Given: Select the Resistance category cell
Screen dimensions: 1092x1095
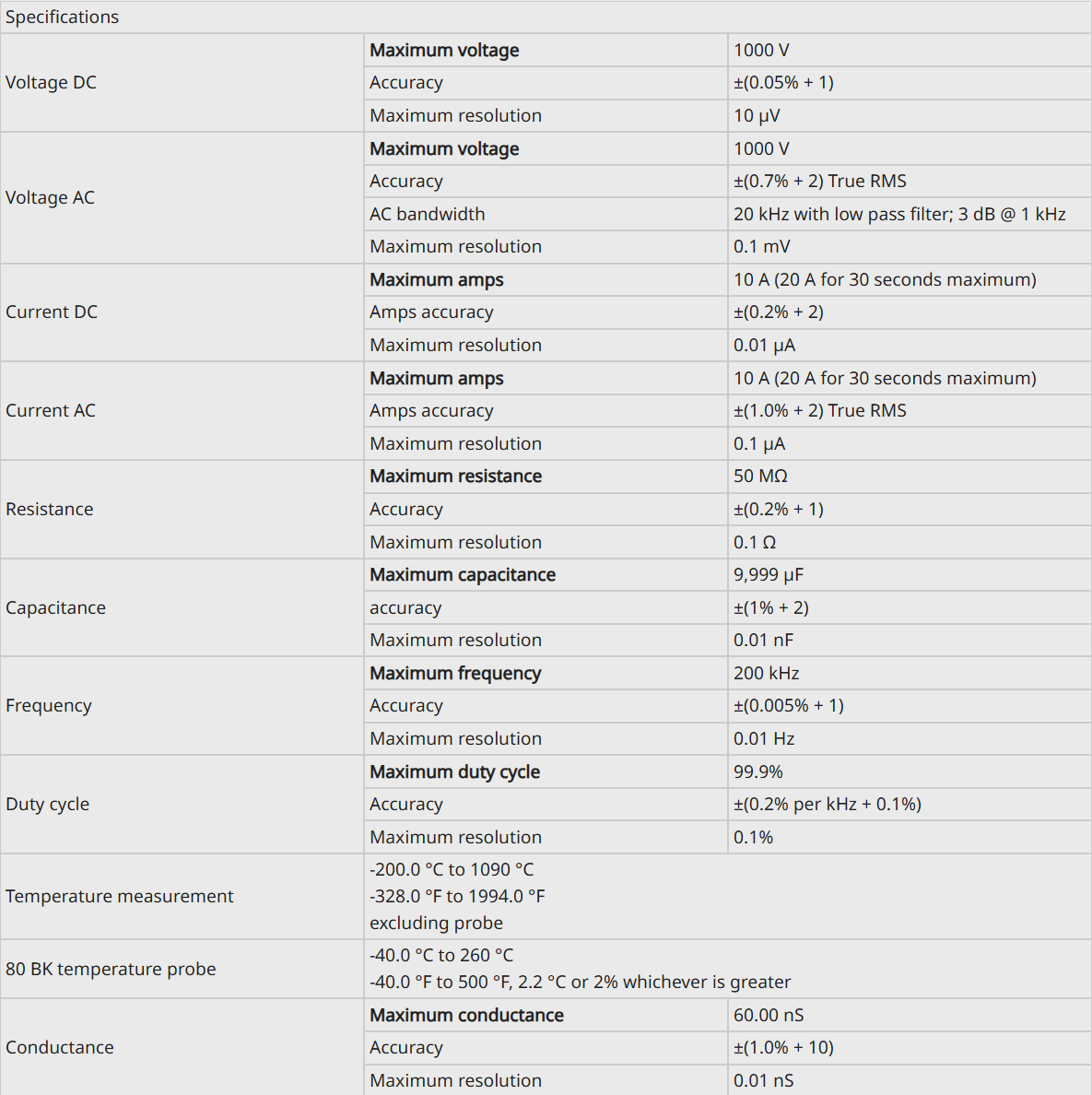Looking at the screenshot, I should [182, 509].
